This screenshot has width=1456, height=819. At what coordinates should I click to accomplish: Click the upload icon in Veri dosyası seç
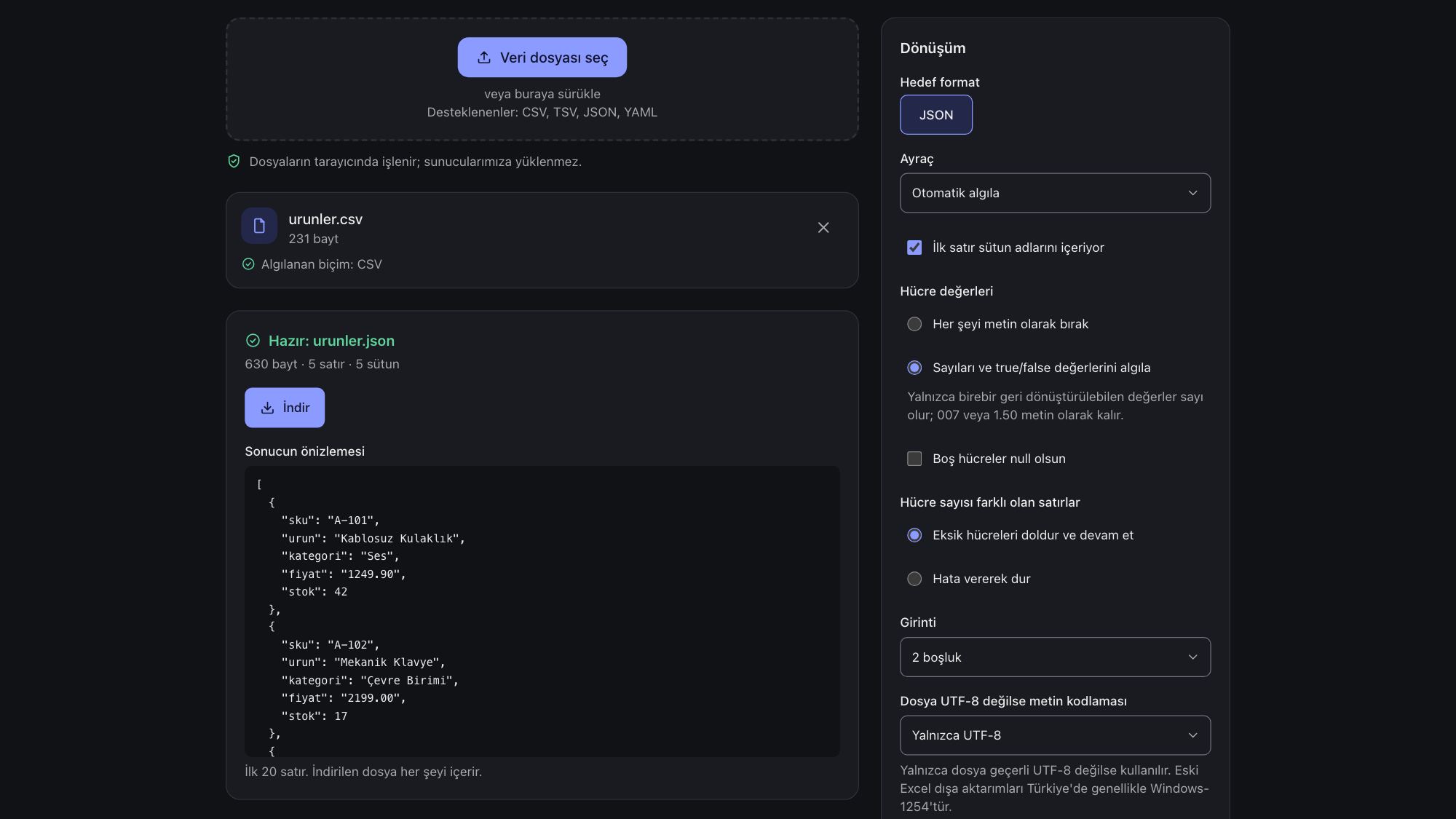pos(484,58)
